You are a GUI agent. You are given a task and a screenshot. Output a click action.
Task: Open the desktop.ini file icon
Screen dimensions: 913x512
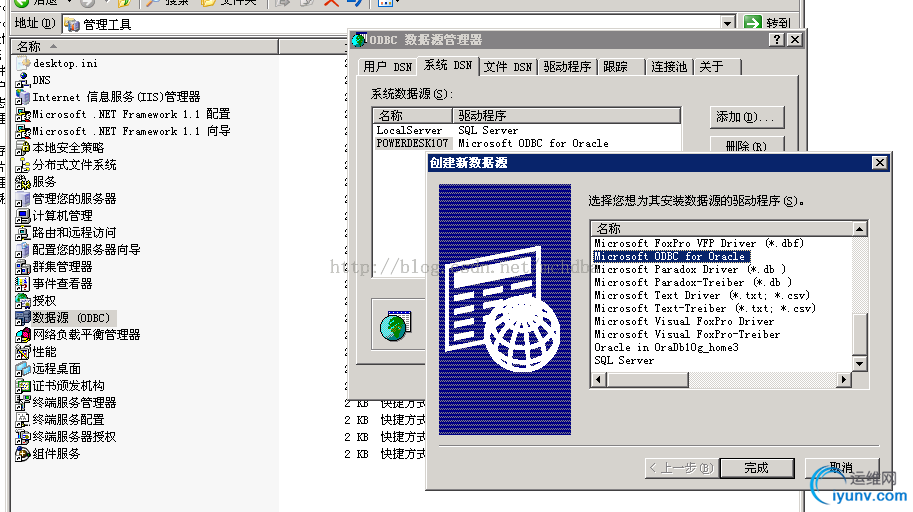click(23, 63)
